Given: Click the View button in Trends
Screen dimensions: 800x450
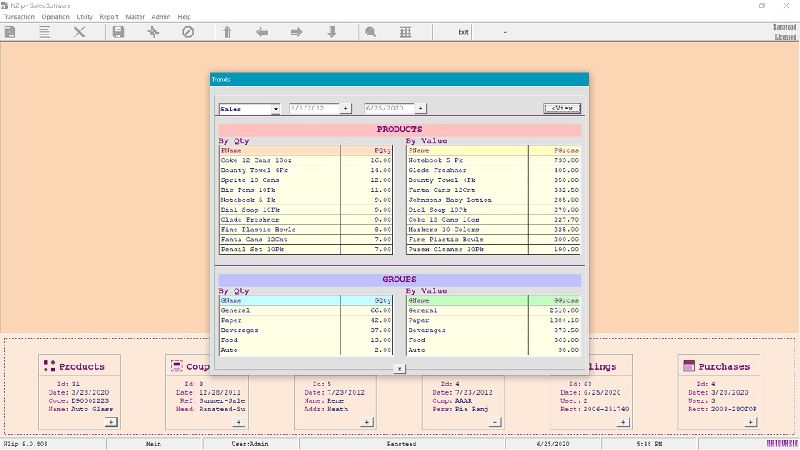Looking at the screenshot, I should [561, 108].
